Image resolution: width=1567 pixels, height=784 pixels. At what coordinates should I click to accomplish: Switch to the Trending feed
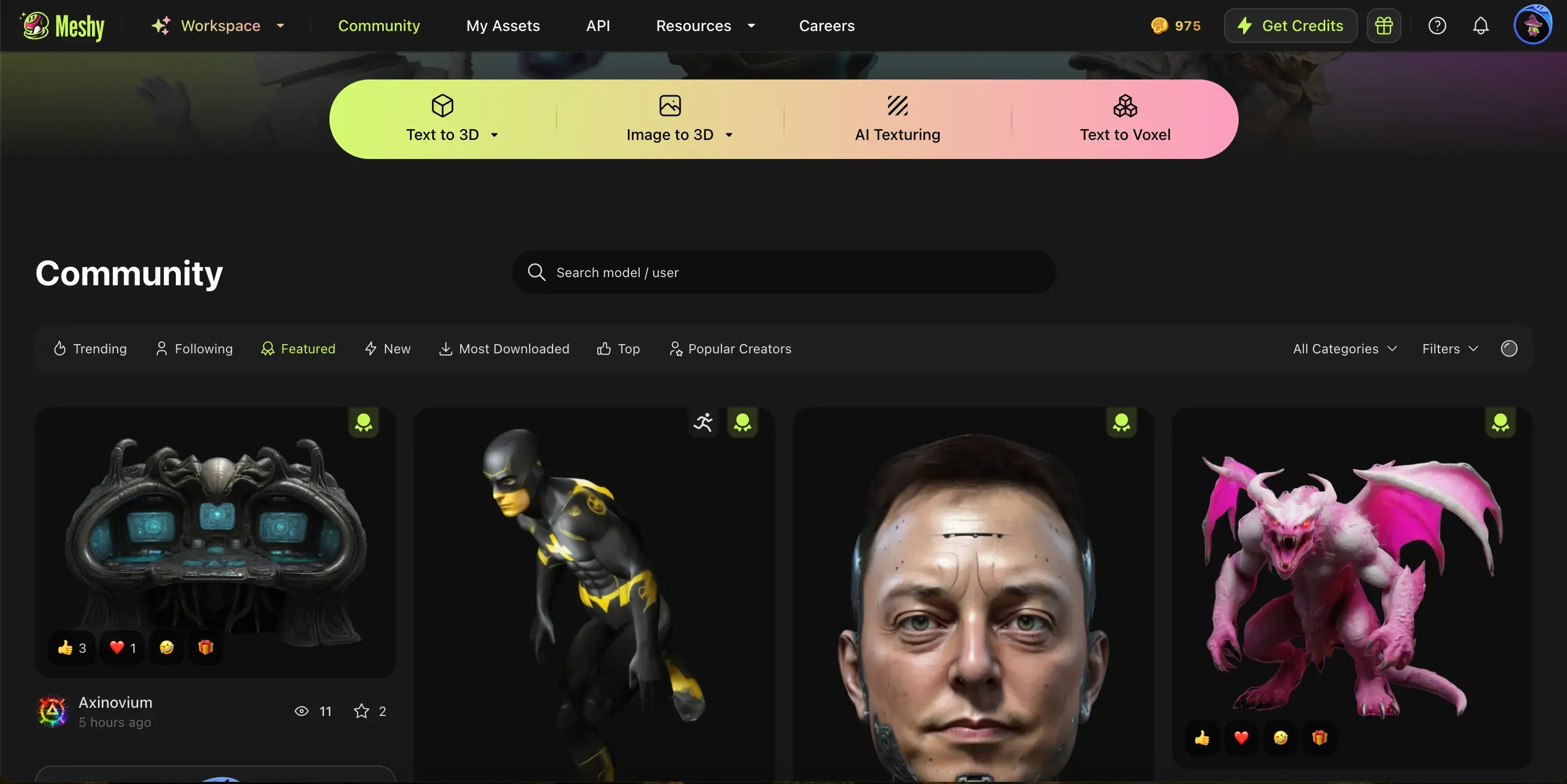tap(89, 348)
